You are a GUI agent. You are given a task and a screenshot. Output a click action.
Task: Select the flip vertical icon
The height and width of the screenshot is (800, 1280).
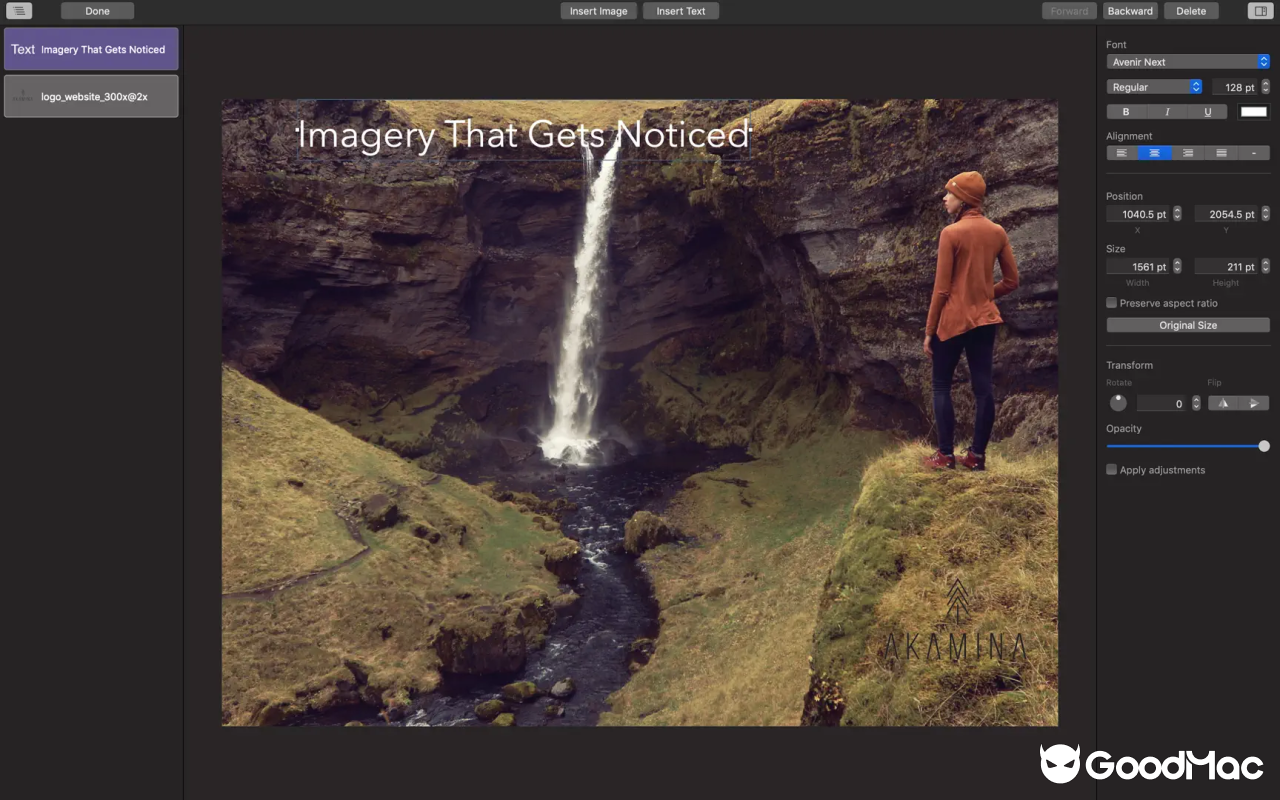[x=1254, y=402]
